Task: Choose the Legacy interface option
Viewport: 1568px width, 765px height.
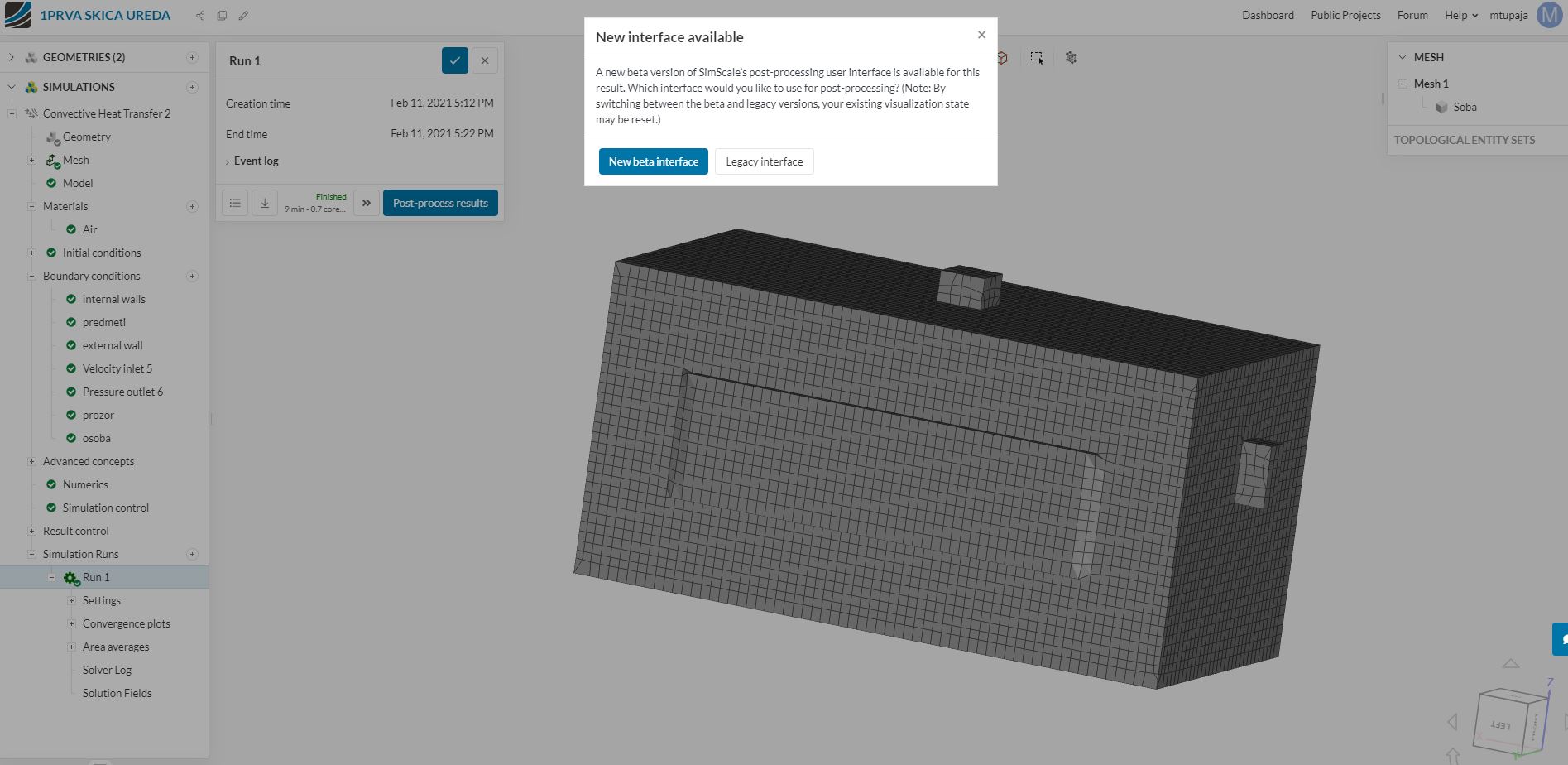Action: coord(764,161)
